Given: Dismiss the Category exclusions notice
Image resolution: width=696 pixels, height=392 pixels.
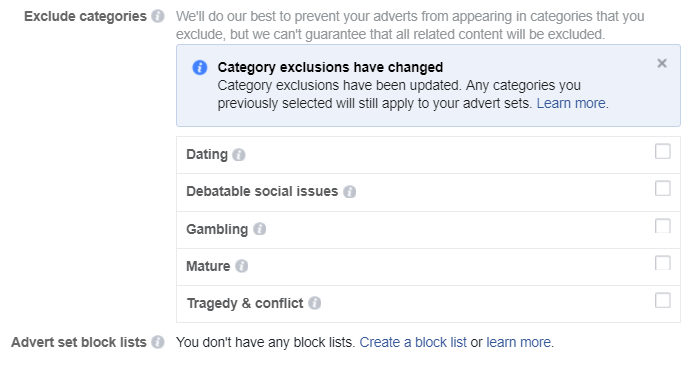Looking at the screenshot, I should [662, 63].
